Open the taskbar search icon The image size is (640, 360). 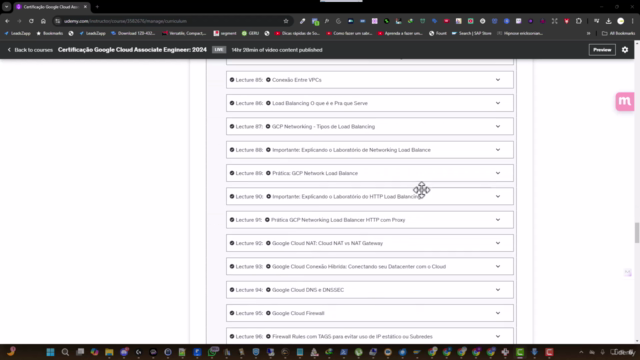(65, 352)
